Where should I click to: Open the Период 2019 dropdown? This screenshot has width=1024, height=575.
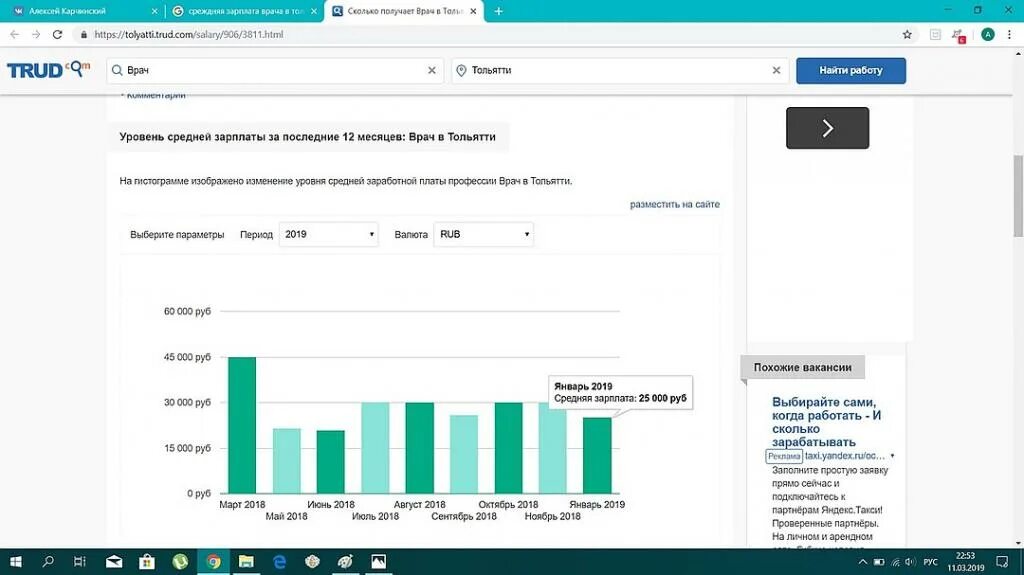click(x=328, y=235)
